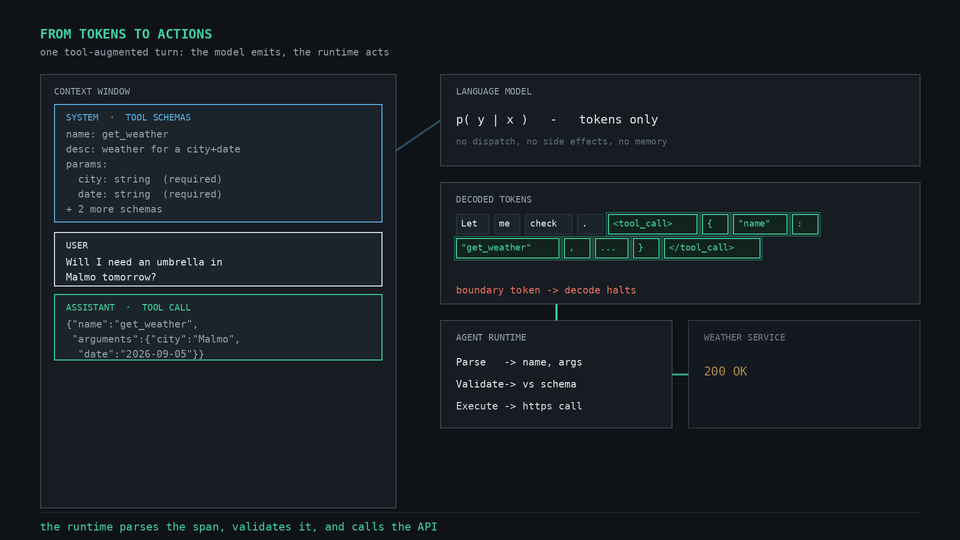Image resolution: width=960 pixels, height=540 pixels.
Task: Click the '"date":"2026-09-05"' JSON line
Action: pyautogui.click(x=141, y=354)
